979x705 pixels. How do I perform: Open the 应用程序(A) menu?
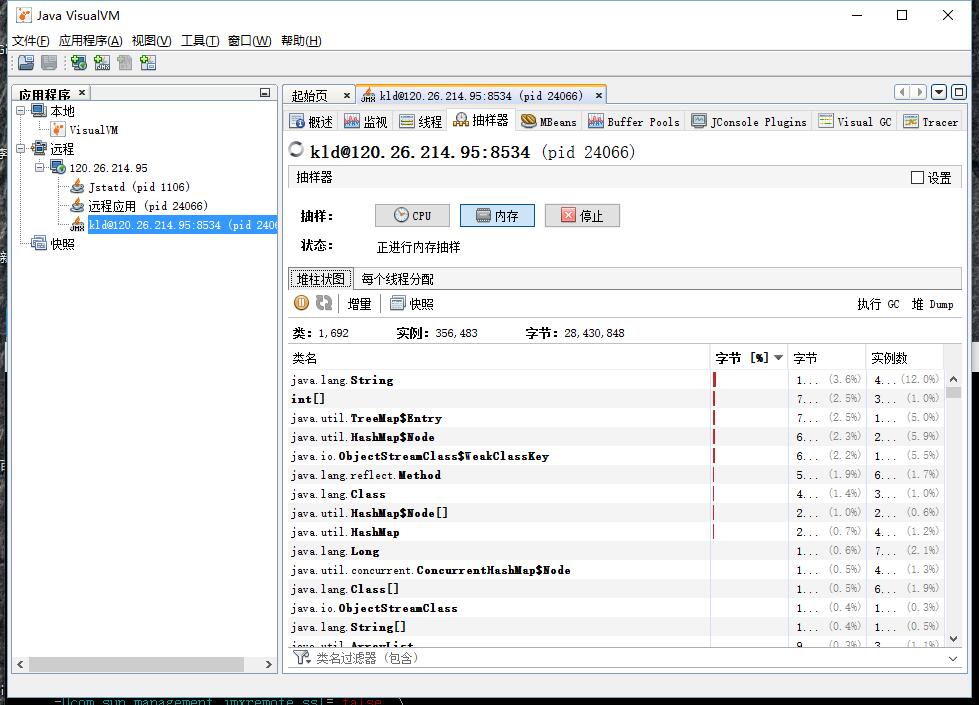click(x=91, y=41)
